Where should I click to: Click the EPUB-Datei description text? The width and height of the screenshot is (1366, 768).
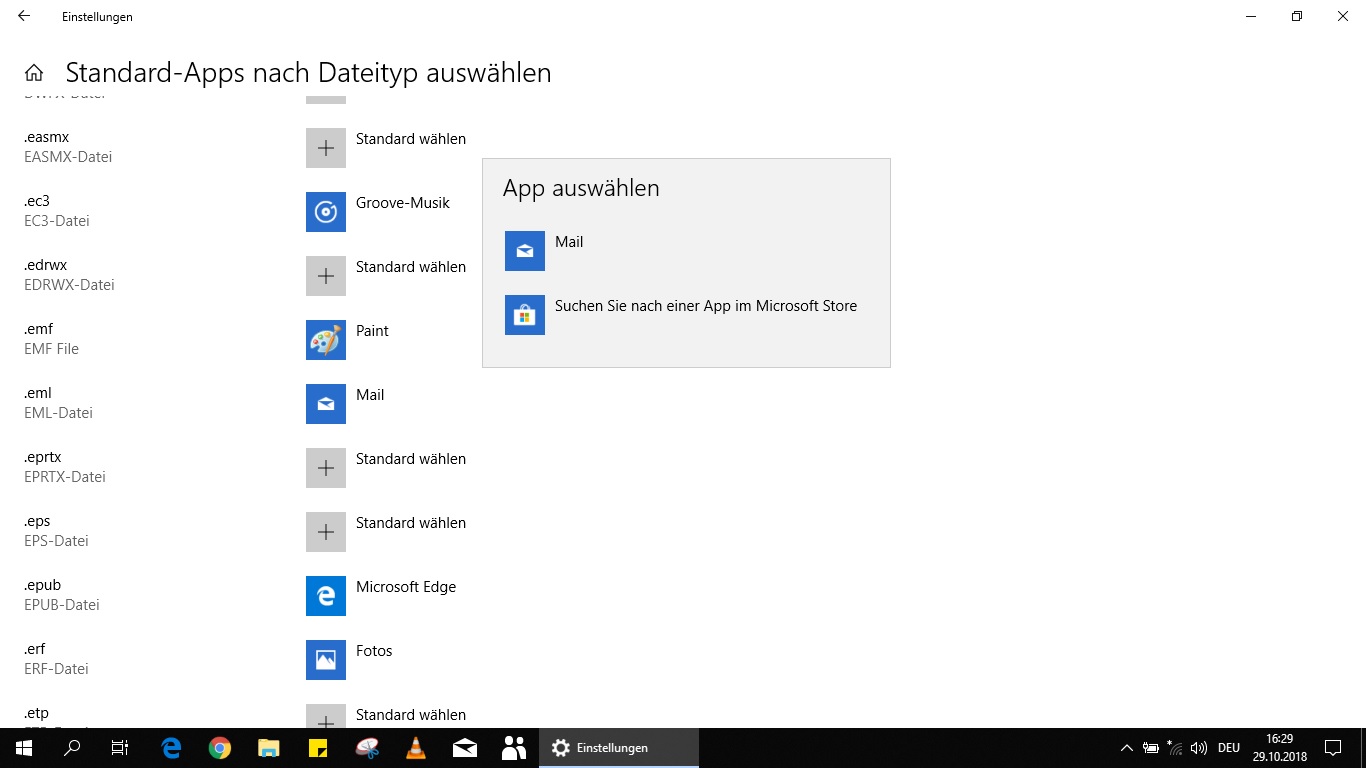(x=62, y=605)
